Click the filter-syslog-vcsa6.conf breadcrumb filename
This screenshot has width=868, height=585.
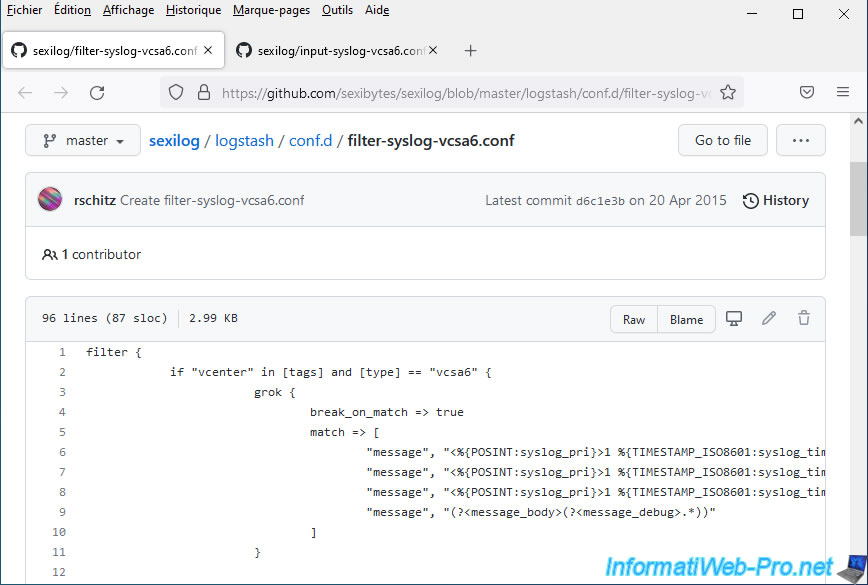tap(431, 141)
